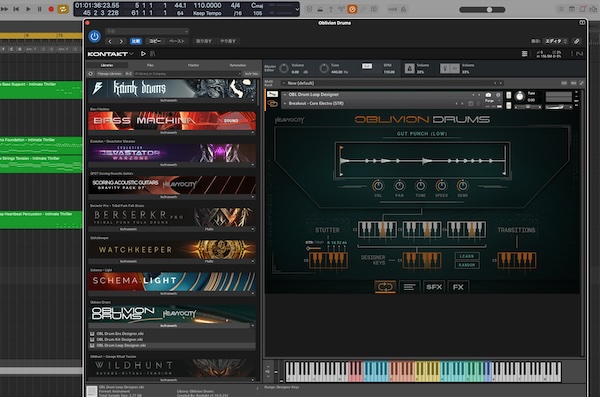The image size is (600, 397).
Task: Toggle the Kontakt library browser icon
Action: coord(153,54)
